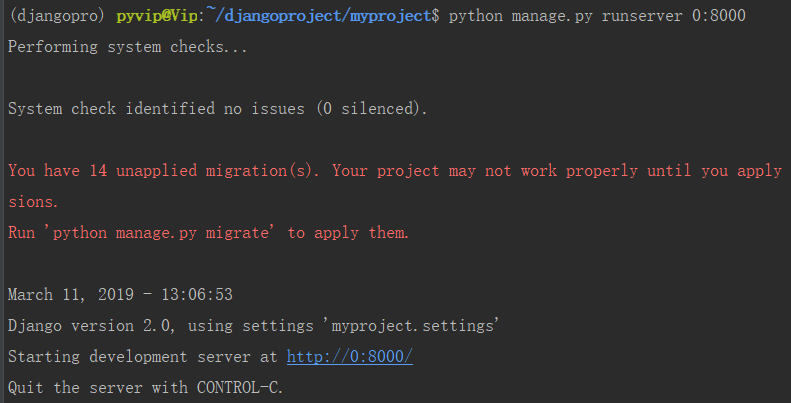Click the '~/djangoproject/myproject' path in prompt
This screenshot has width=791, height=403.
[319, 16]
